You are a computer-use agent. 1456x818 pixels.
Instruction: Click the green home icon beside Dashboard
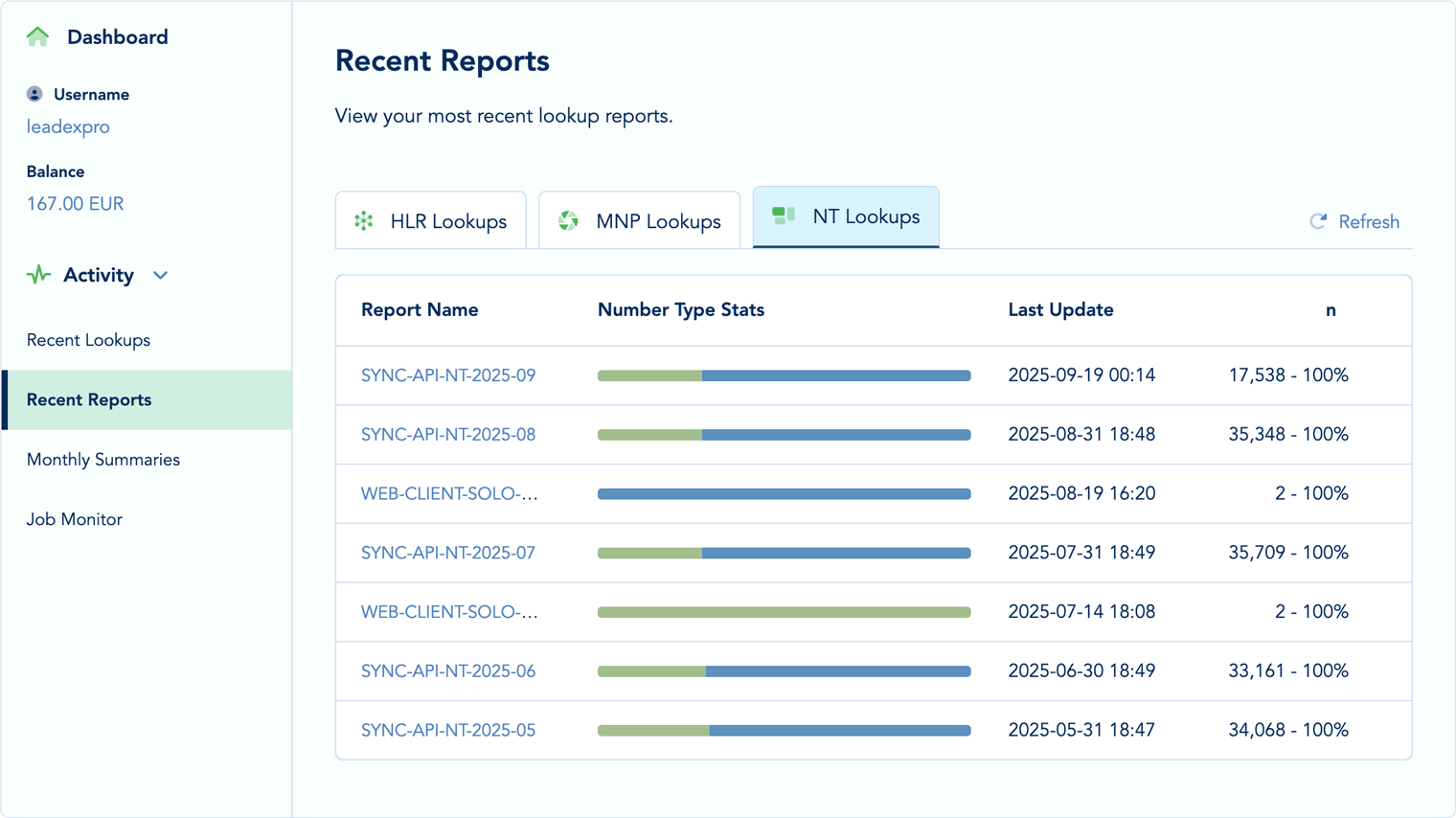pos(37,35)
